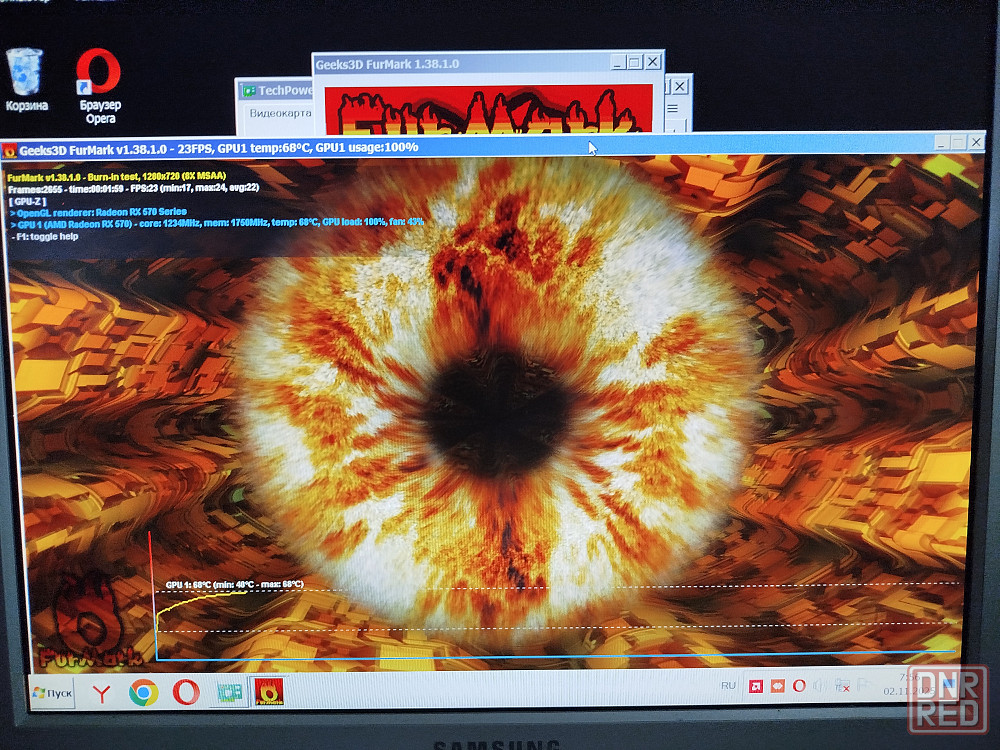Image resolution: width=1000 pixels, height=750 pixels.
Task: Click the Opera icon in the system tray
Action: 799,686
